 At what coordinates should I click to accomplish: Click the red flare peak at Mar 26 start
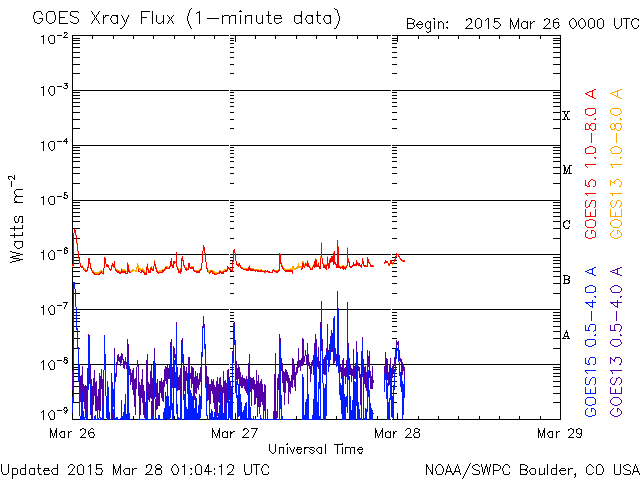click(x=75, y=232)
